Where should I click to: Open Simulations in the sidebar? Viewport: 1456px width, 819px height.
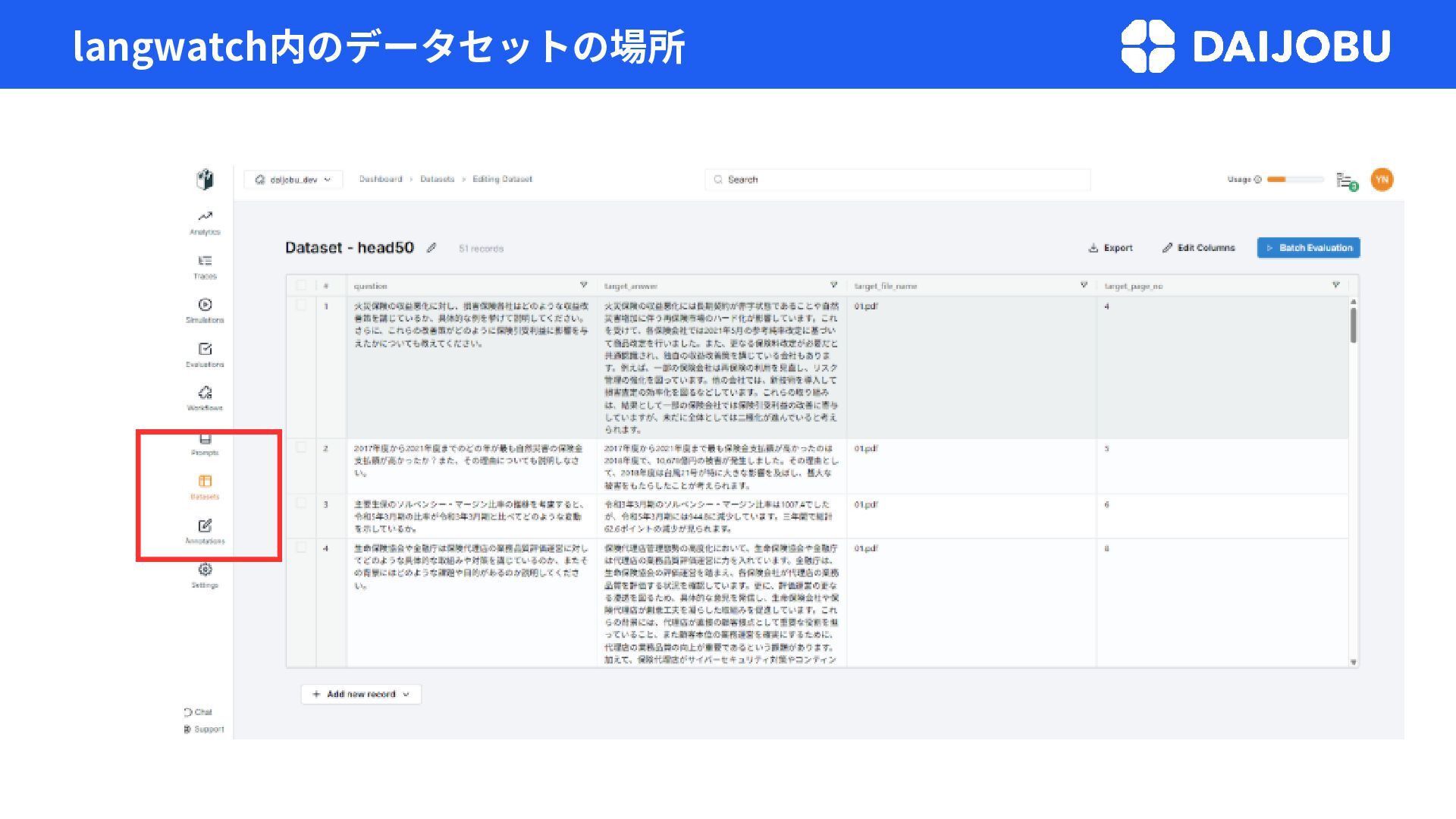click(205, 311)
